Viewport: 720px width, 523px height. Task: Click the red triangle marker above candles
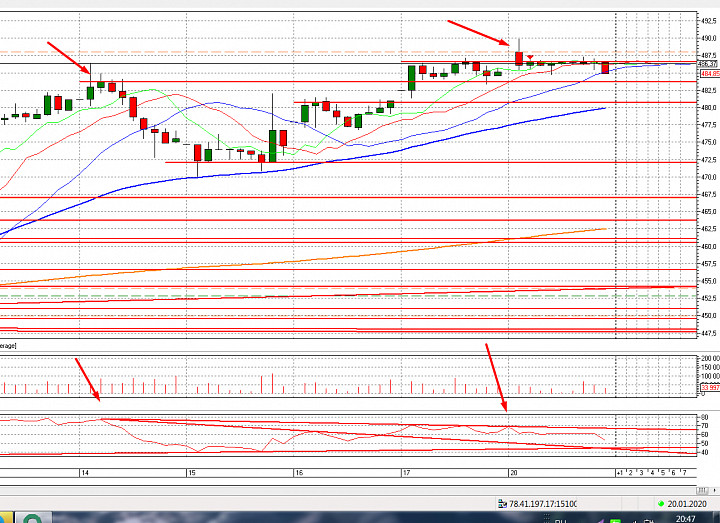tap(530, 58)
